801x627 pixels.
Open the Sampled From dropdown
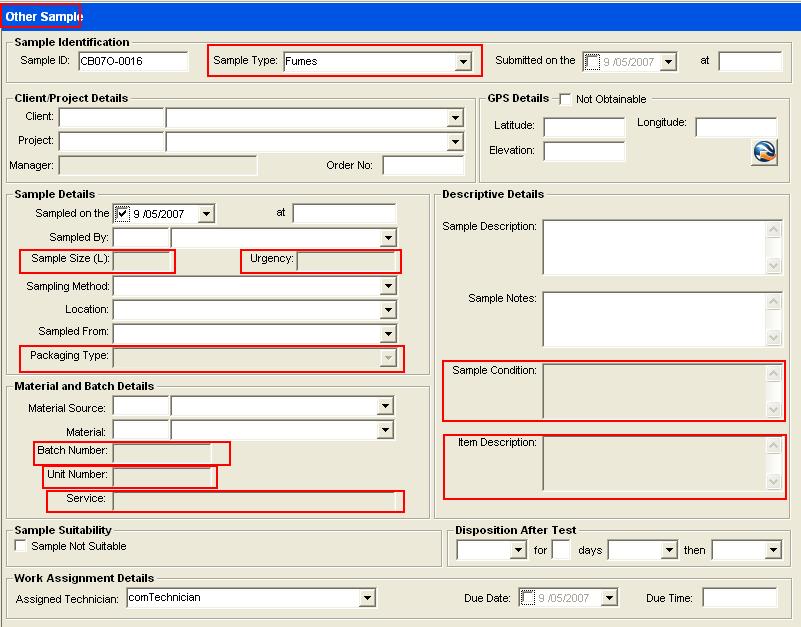pos(388,334)
